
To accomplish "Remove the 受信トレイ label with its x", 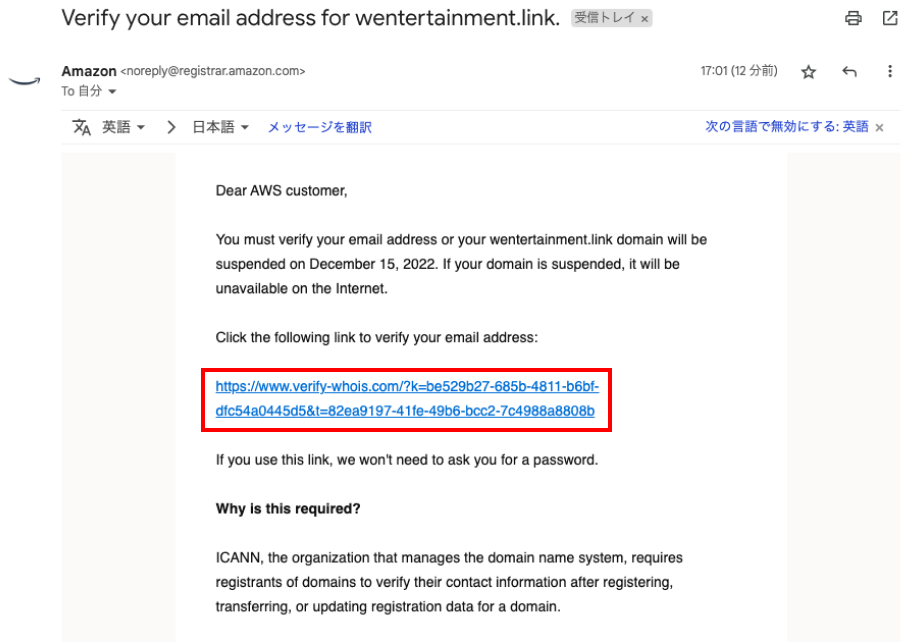I will 644,19.
